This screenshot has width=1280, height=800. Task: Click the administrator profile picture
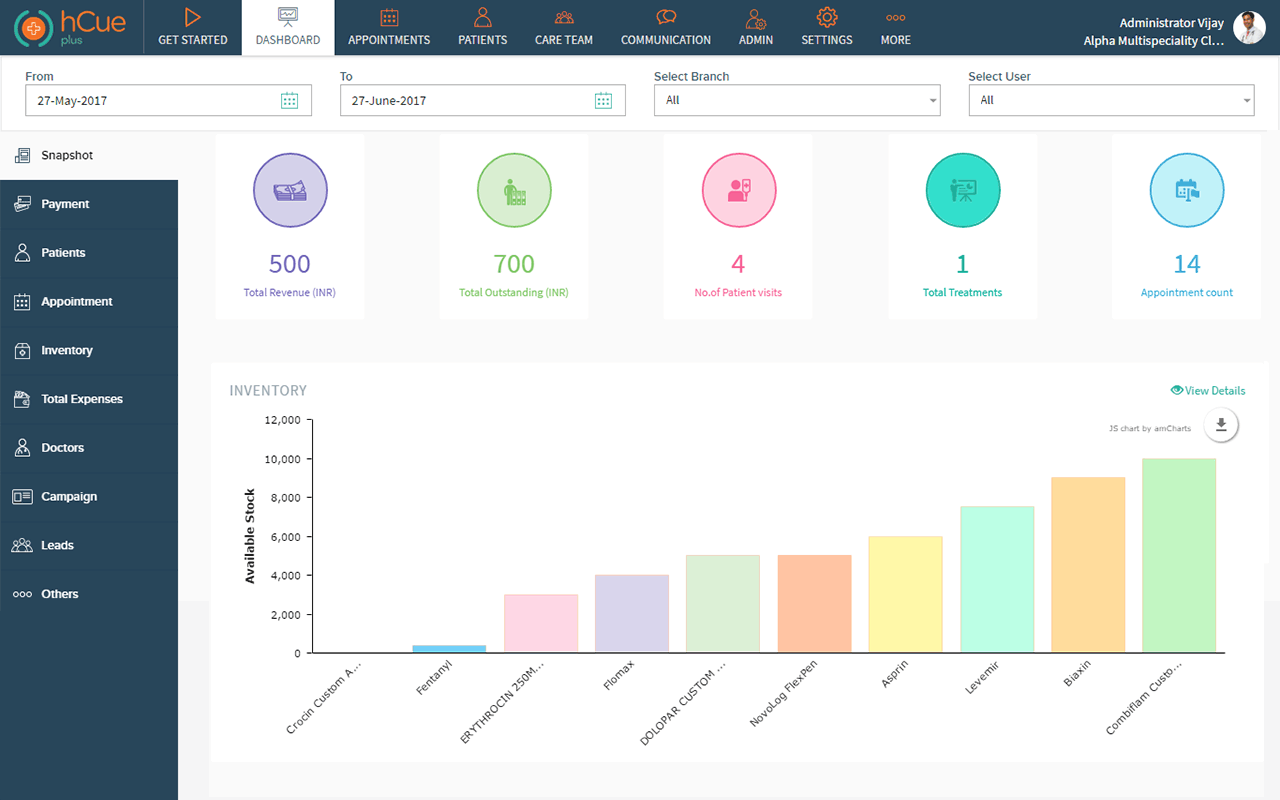coord(1249,27)
